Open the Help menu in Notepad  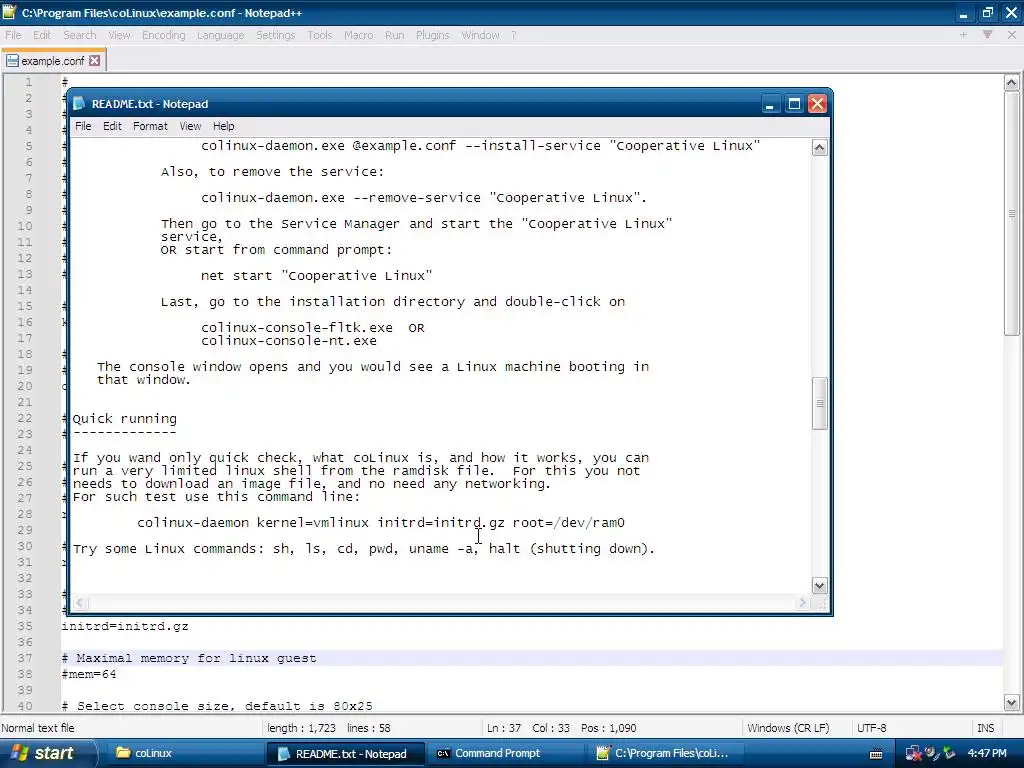(223, 126)
